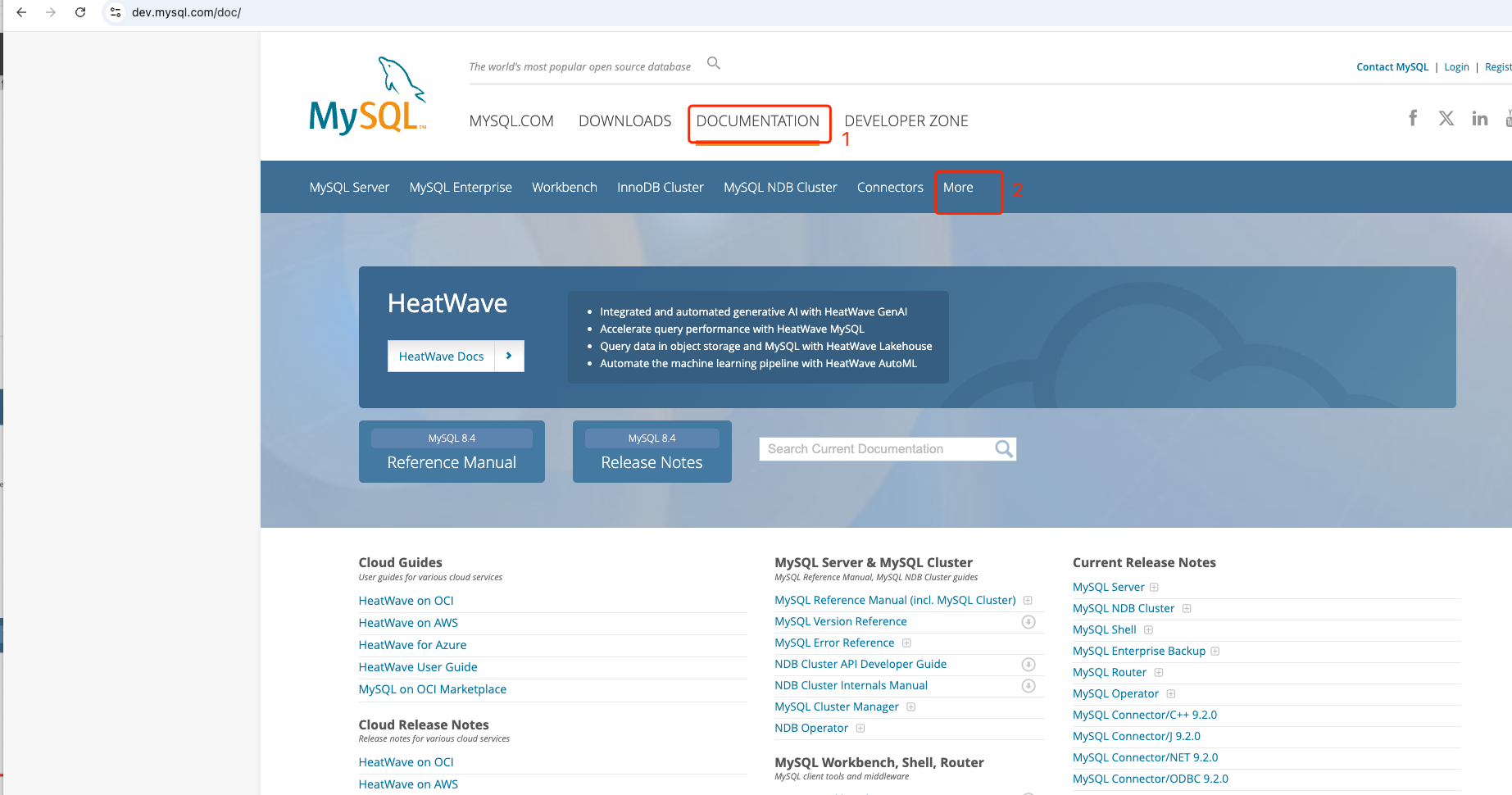Open MySQL Enterprise menu item
1512x795 pixels.
pyautogui.click(x=461, y=188)
